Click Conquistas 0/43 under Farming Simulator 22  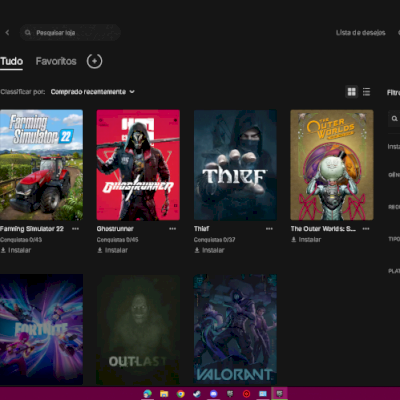point(21,239)
